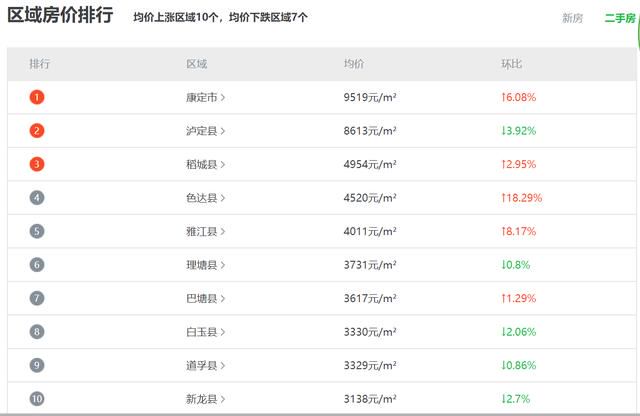Click the red rank 1 badge
The image size is (640, 416).
pos(37,97)
